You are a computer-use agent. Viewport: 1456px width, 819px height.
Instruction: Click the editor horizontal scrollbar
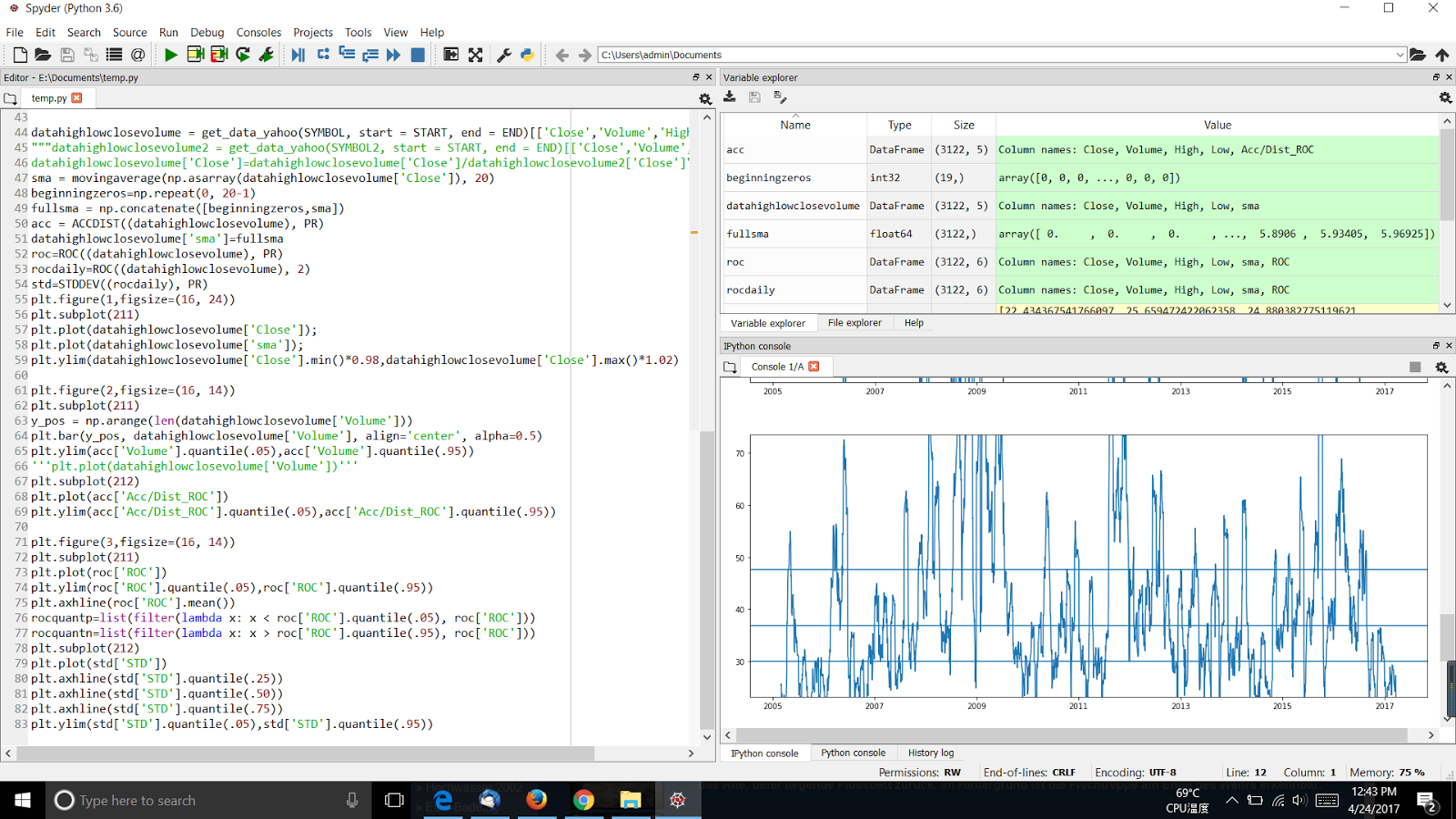tap(306, 753)
